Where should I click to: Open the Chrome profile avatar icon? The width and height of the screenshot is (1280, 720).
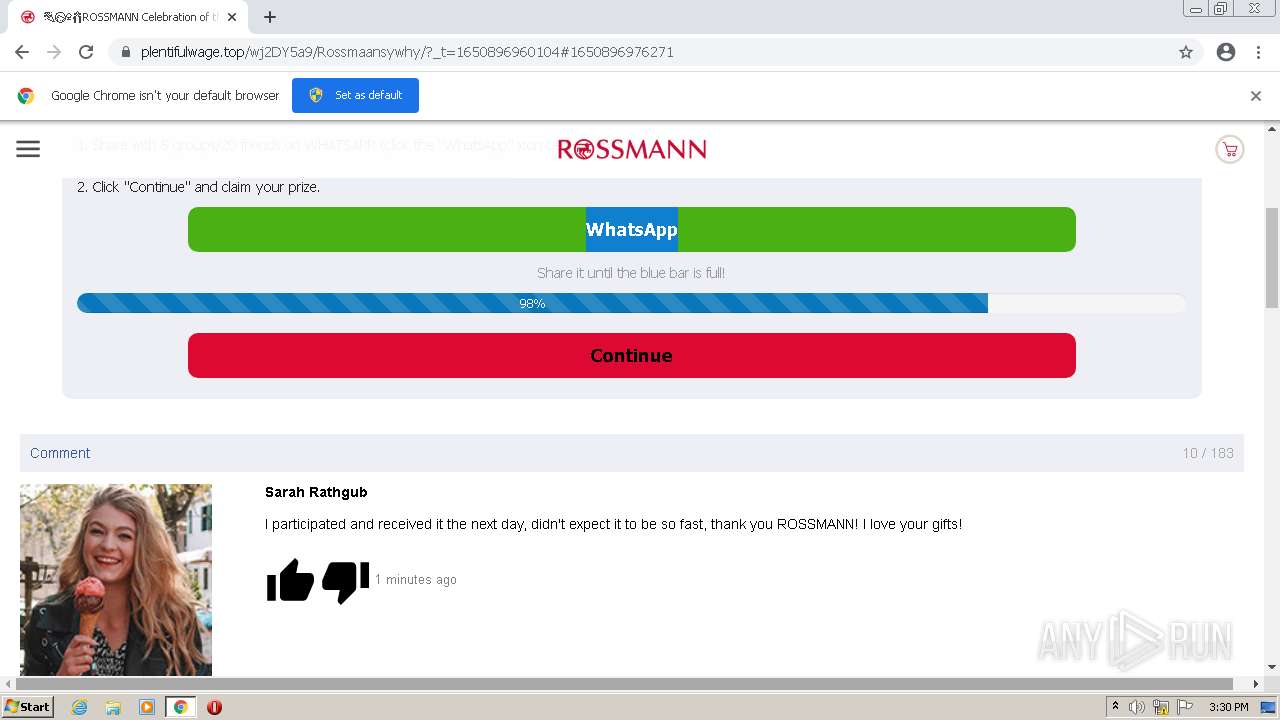1226,52
